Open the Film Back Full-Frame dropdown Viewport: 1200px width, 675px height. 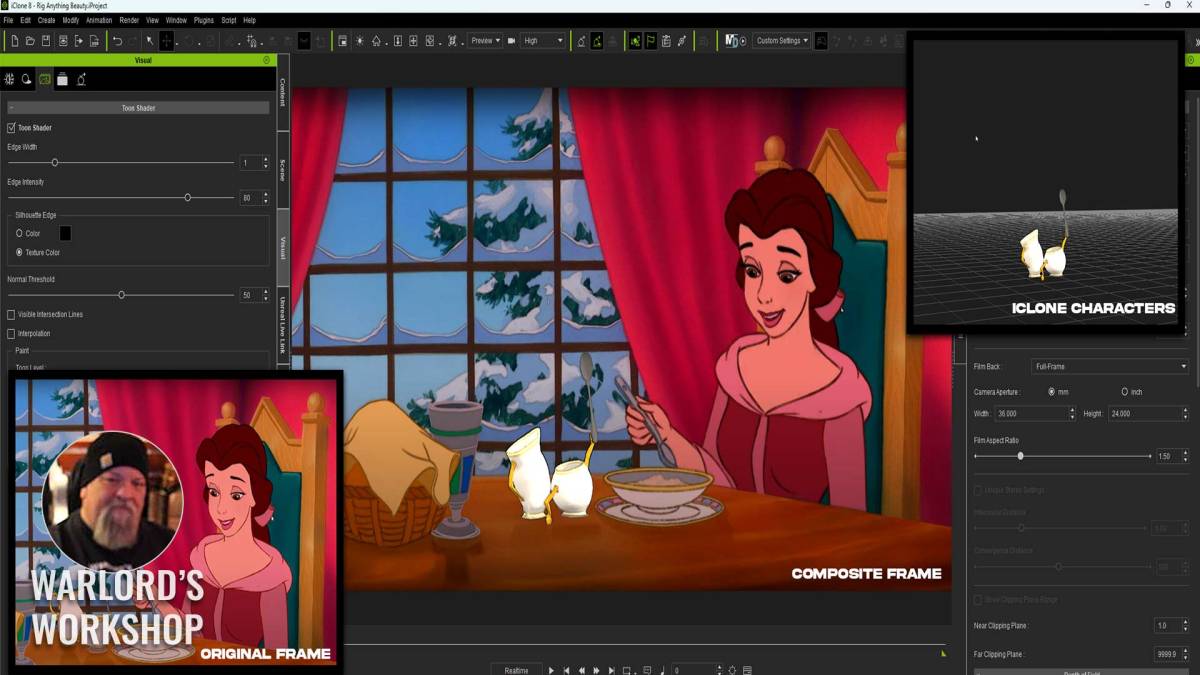click(1110, 367)
